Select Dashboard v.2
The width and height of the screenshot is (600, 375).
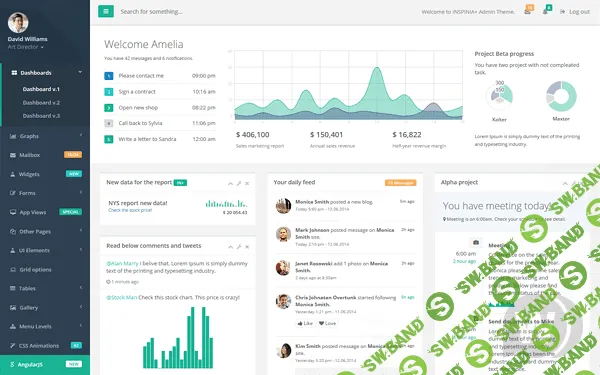pyautogui.click(x=41, y=103)
